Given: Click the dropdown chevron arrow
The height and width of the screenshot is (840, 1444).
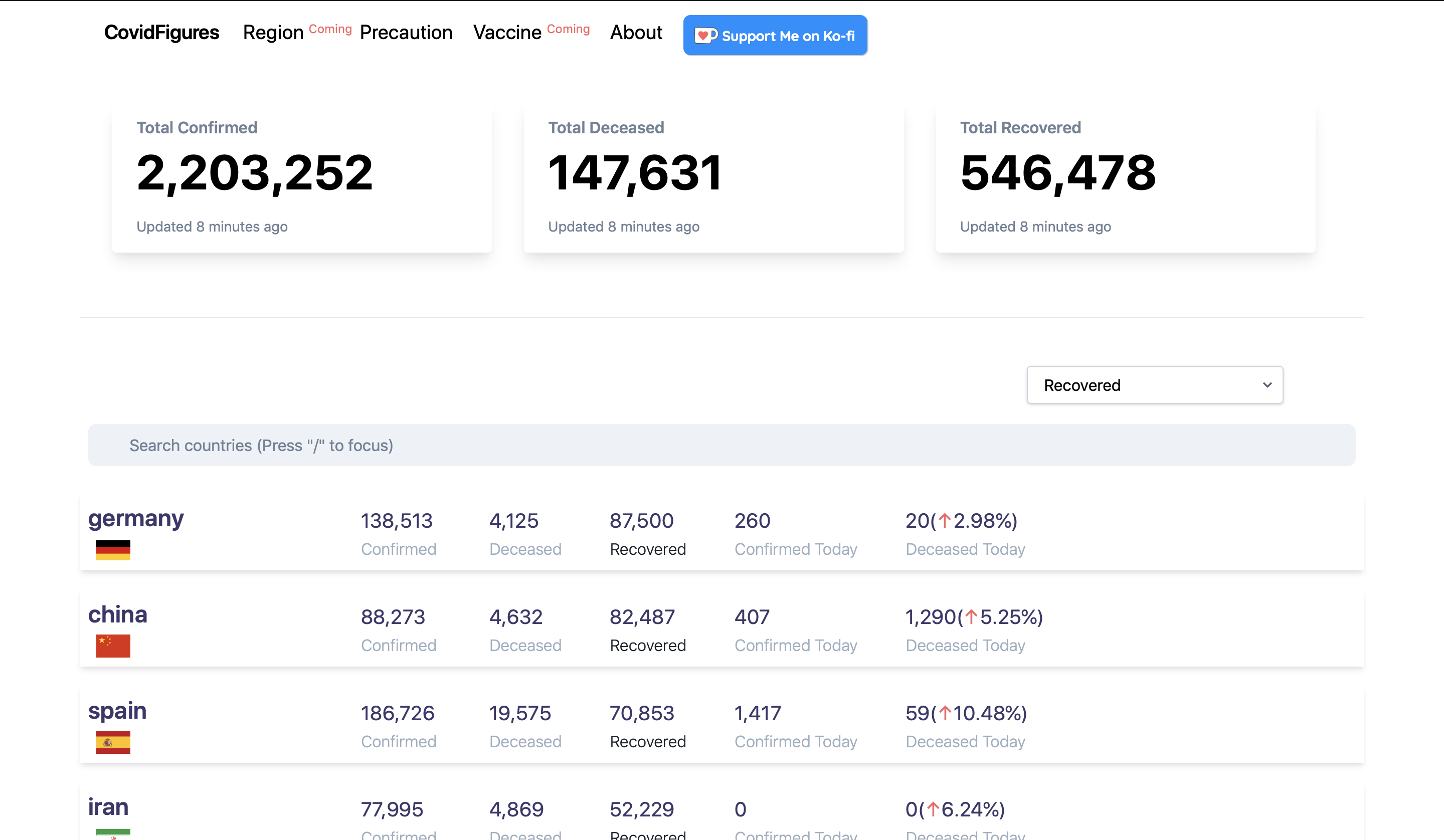Looking at the screenshot, I should [x=1267, y=385].
